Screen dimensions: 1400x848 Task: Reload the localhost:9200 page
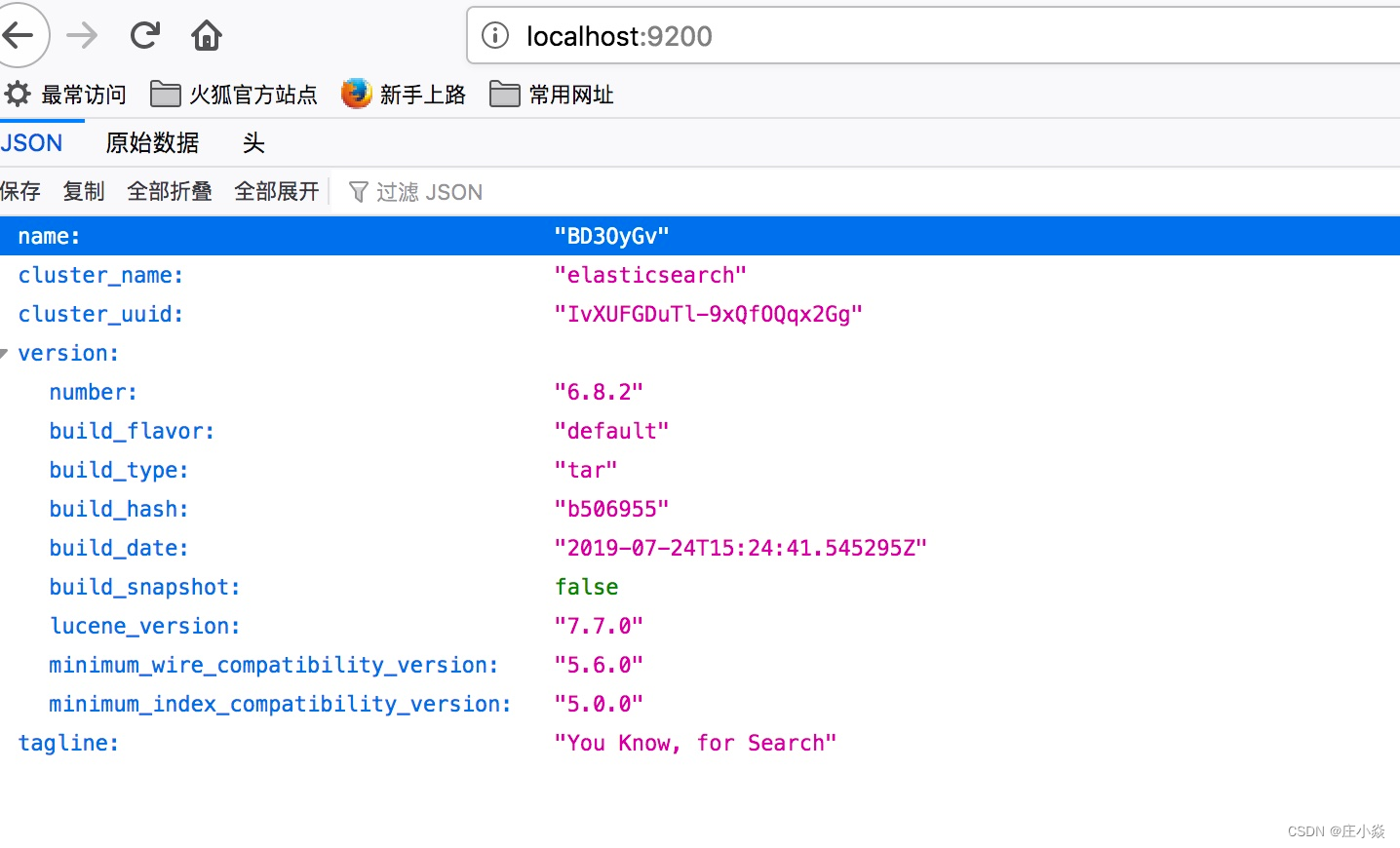click(145, 36)
